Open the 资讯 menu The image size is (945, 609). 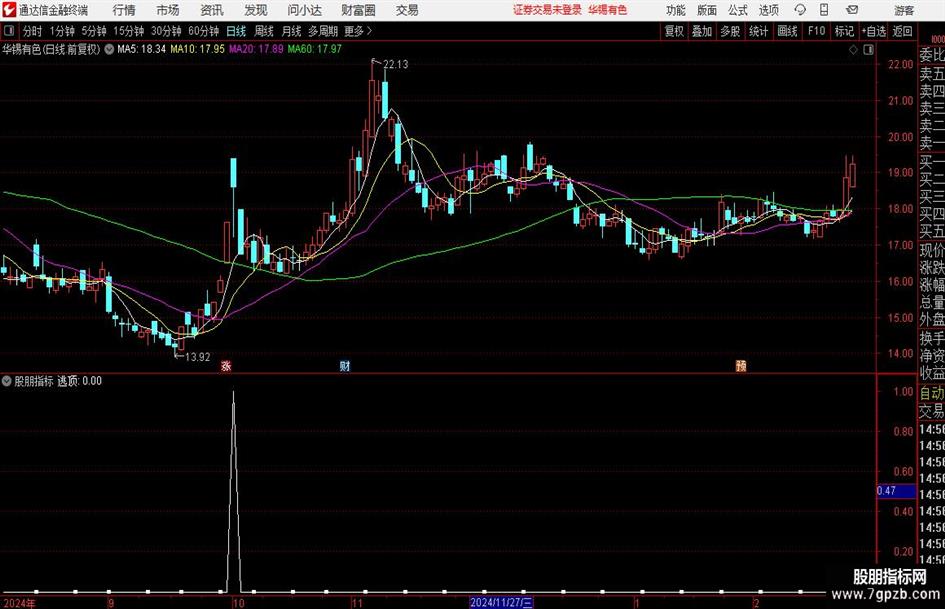click(212, 10)
